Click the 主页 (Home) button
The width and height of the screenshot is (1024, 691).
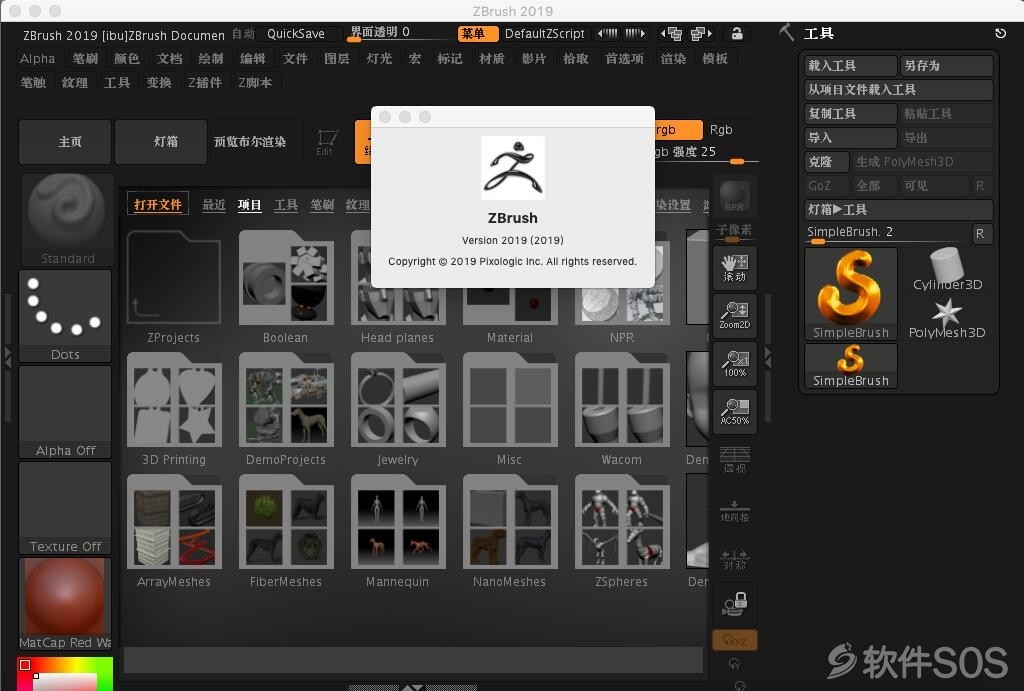(65, 142)
